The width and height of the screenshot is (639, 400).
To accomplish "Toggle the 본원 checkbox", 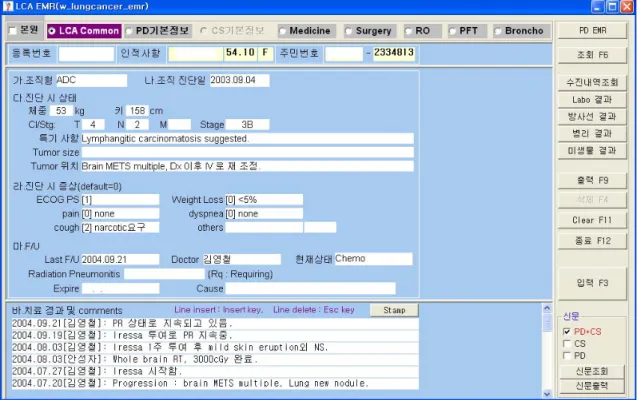I will (x=13, y=31).
